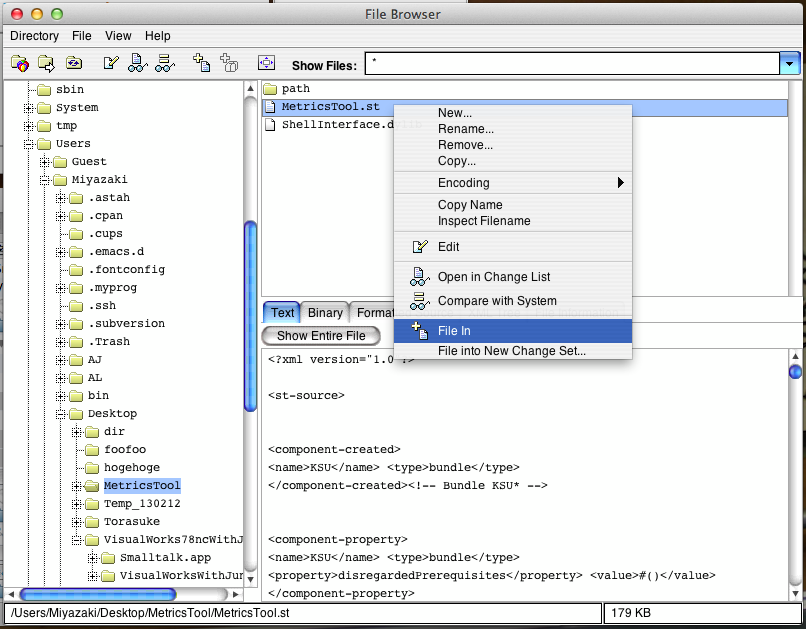Expand the System folder node
The image size is (806, 629).
[x=29, y=108]
